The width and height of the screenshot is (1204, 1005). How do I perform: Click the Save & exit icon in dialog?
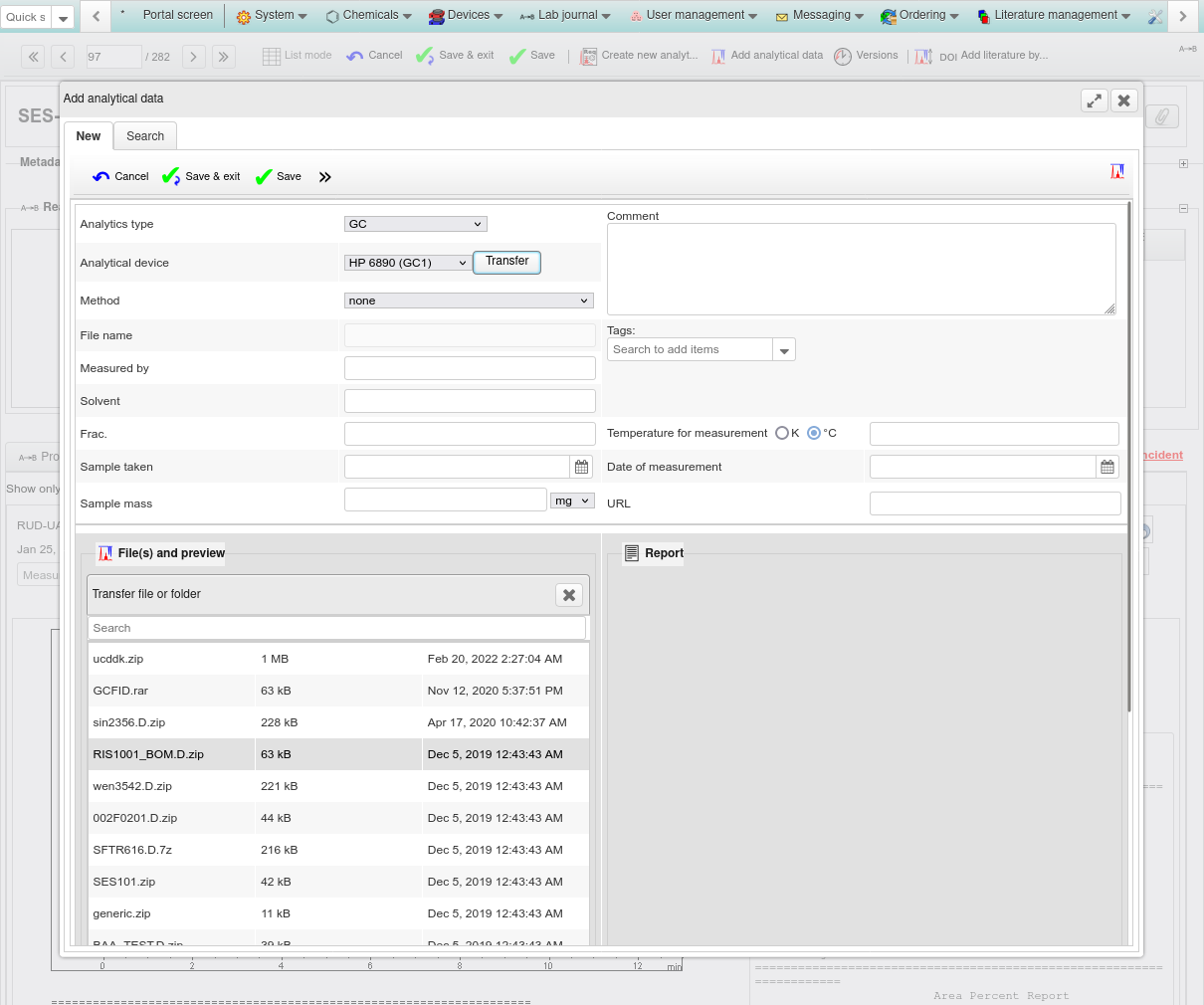point(171,177)
